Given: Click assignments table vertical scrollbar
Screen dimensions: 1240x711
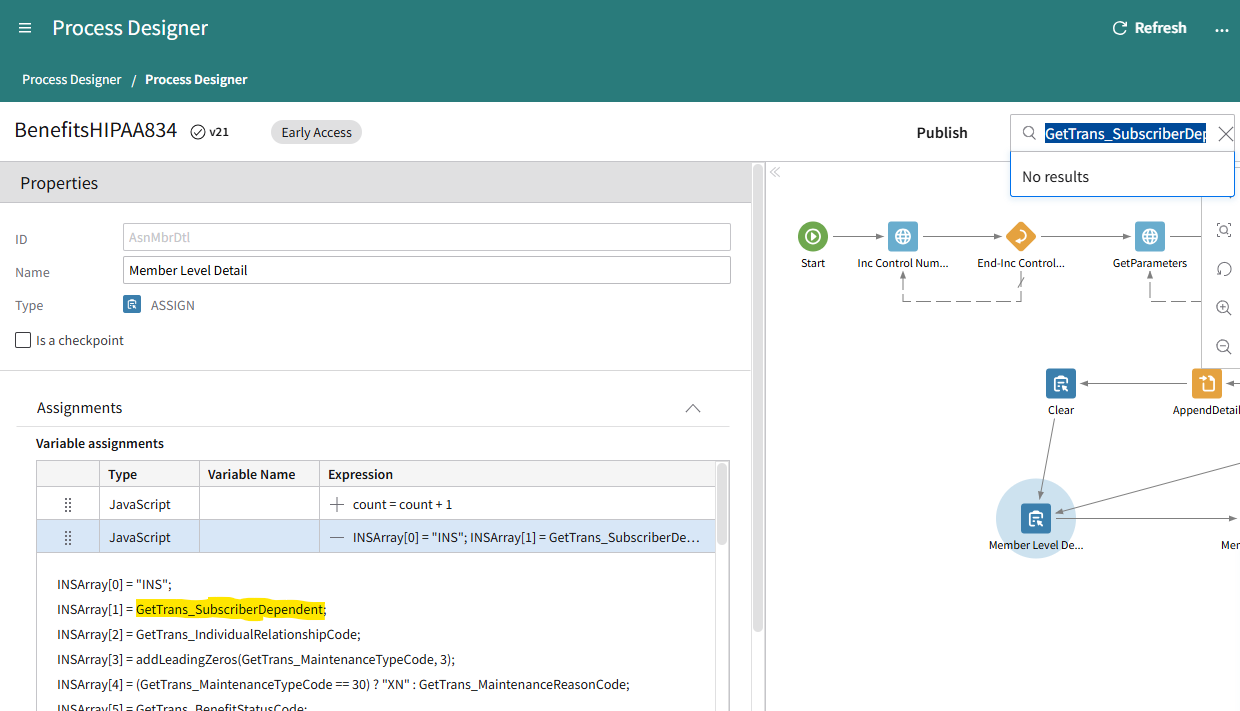Looking at the screenshot, I should coord(722,503).
